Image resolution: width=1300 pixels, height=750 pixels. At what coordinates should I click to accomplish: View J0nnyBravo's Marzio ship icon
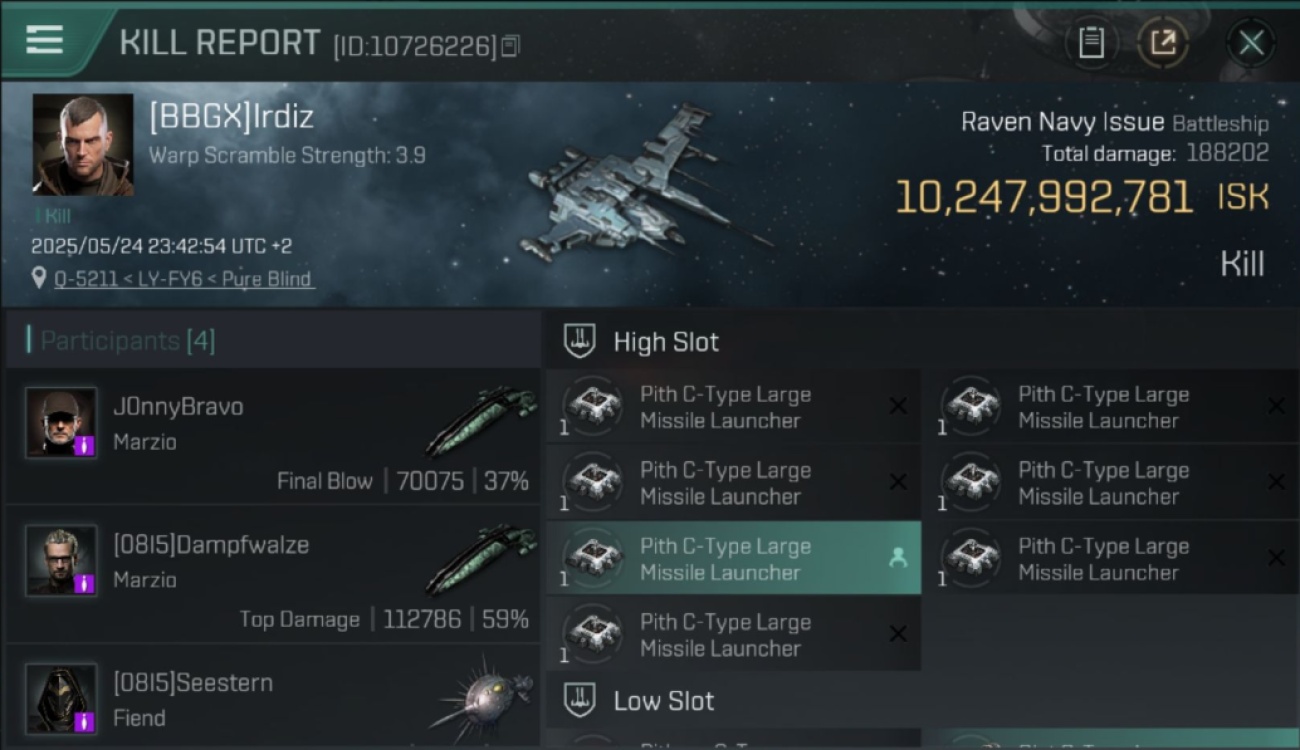(481, 421)
